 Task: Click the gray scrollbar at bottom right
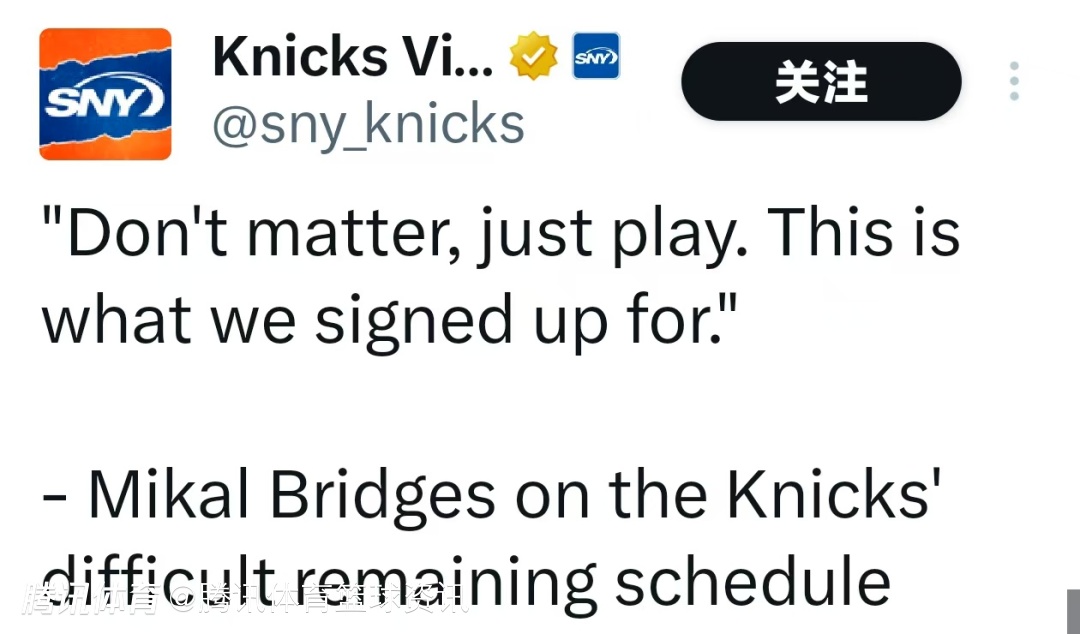(x=1073, y=610)
